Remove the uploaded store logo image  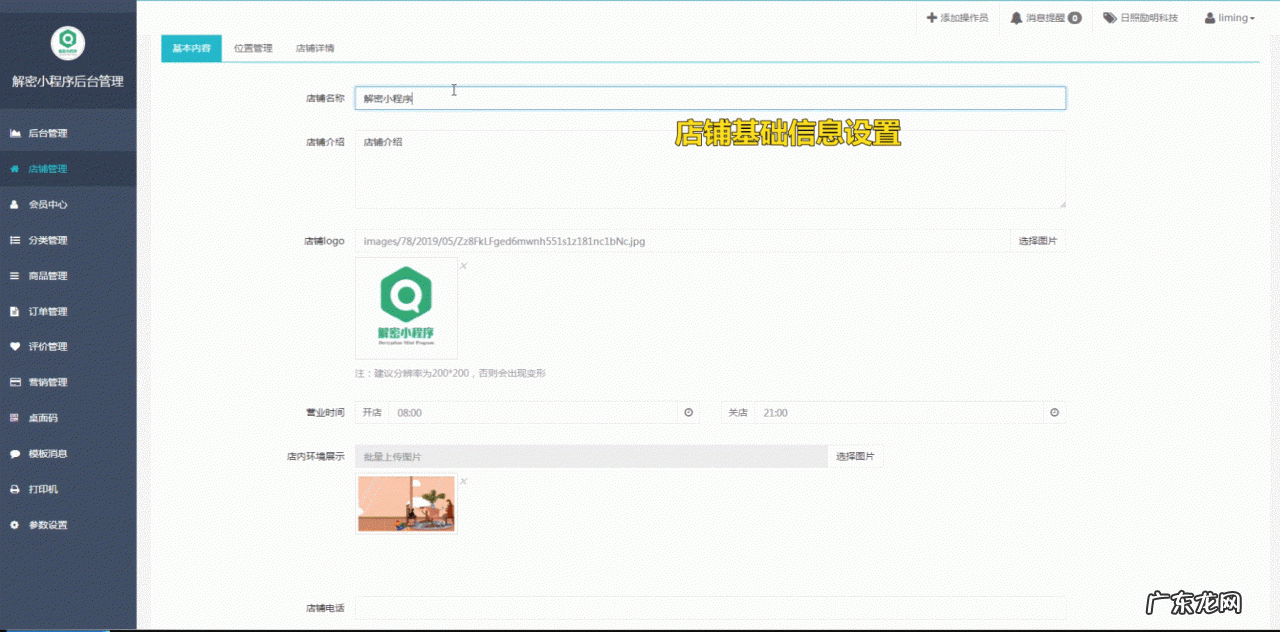tap(463, 267)
